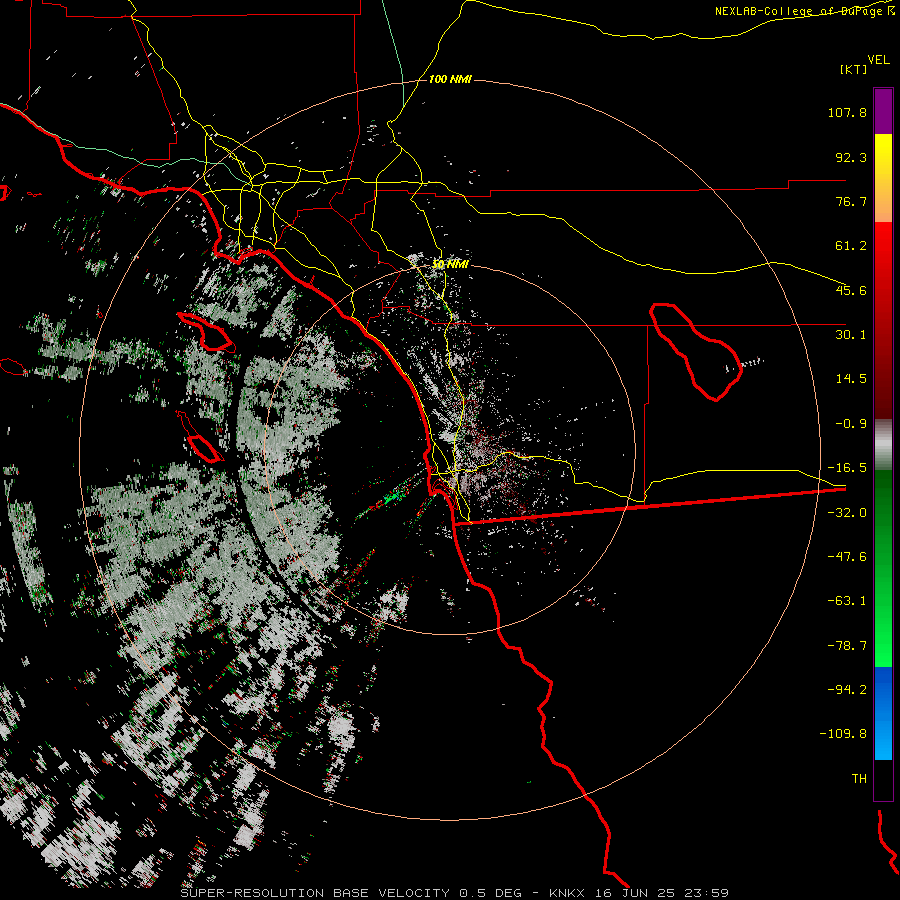Pick the light blue bottom color bar segment
Viewport: 900px width, 900px height.
click(883, 738)
